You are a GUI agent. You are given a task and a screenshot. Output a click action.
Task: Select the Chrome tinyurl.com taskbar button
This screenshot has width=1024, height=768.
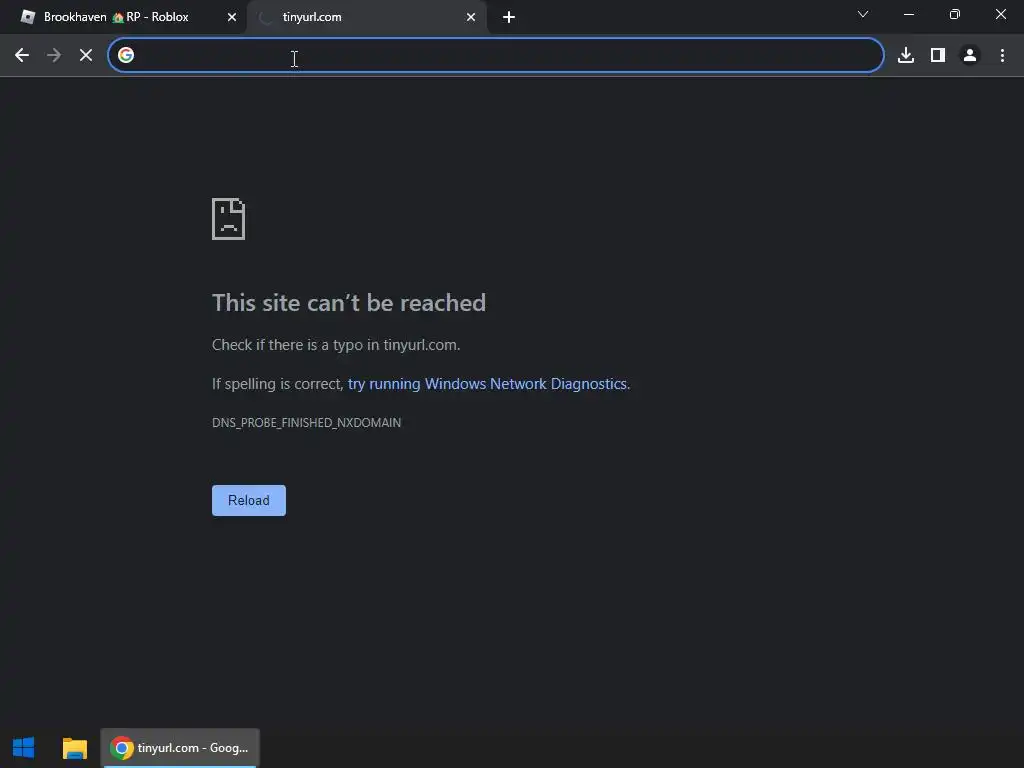click(180, 748)
